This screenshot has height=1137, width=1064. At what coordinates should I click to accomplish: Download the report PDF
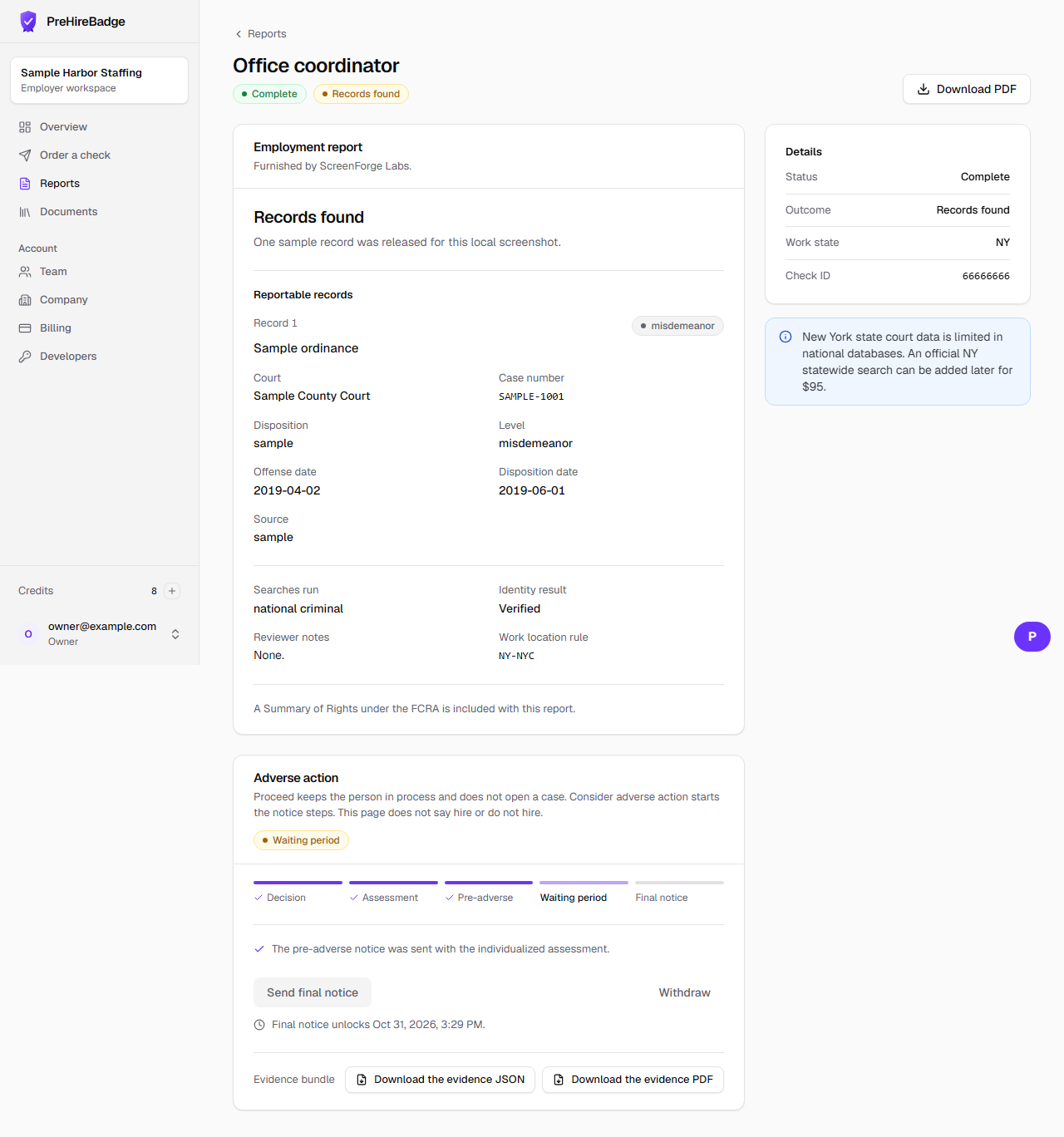point(967,89)
